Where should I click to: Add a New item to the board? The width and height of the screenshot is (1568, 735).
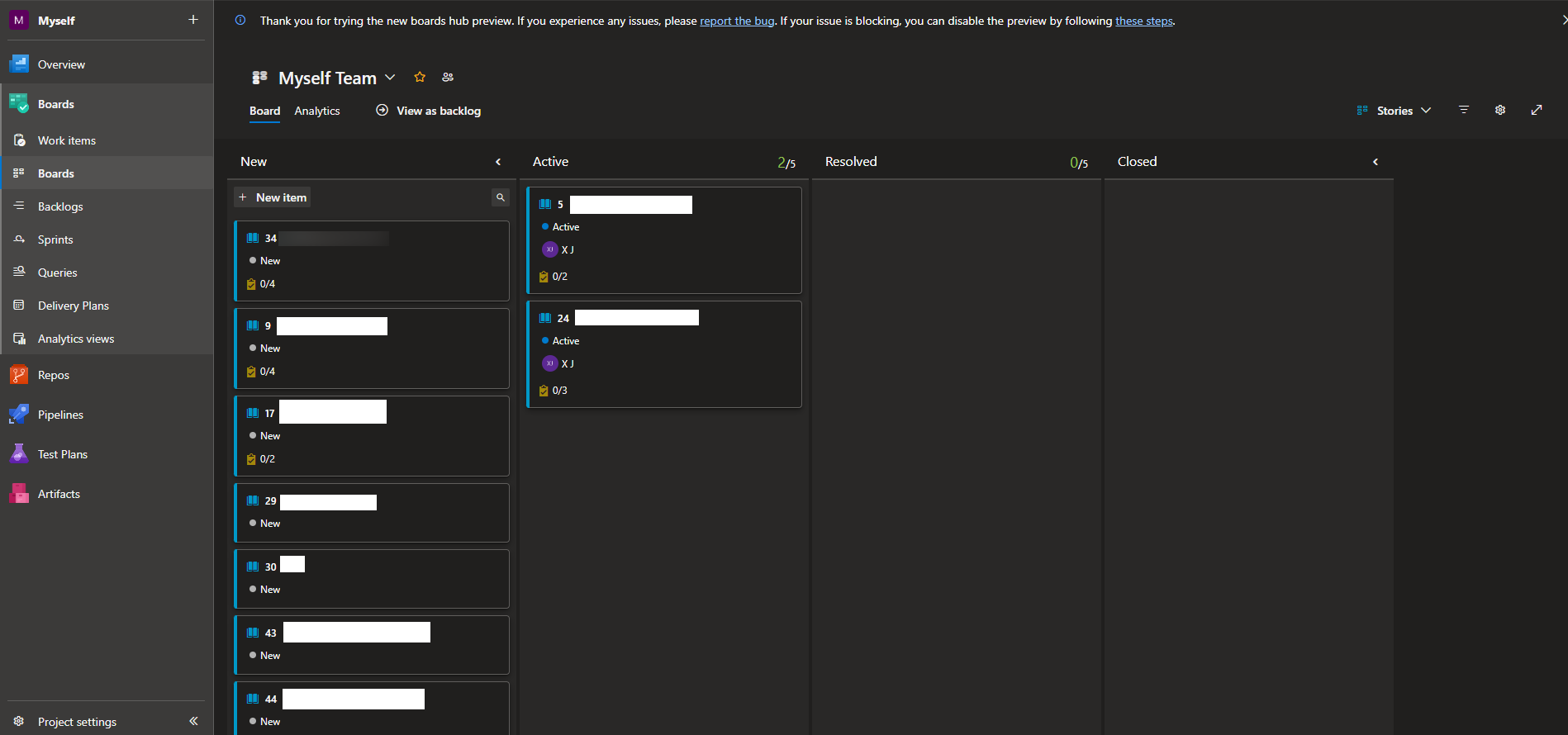coord(273,197)
